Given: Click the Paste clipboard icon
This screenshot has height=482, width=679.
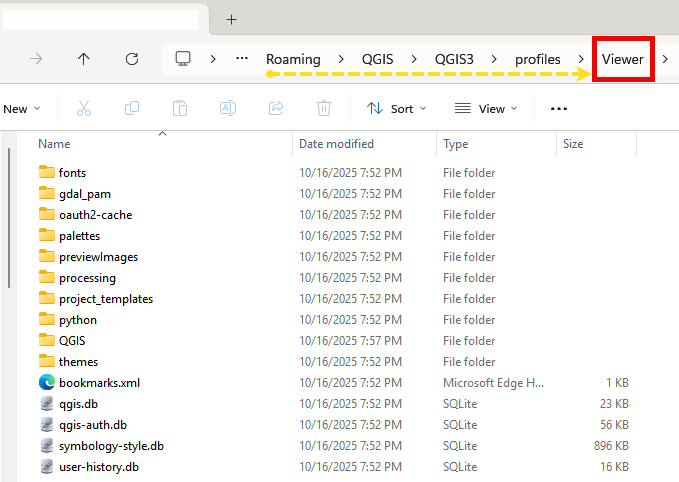Looking at the screenshot, I should 180,108.
